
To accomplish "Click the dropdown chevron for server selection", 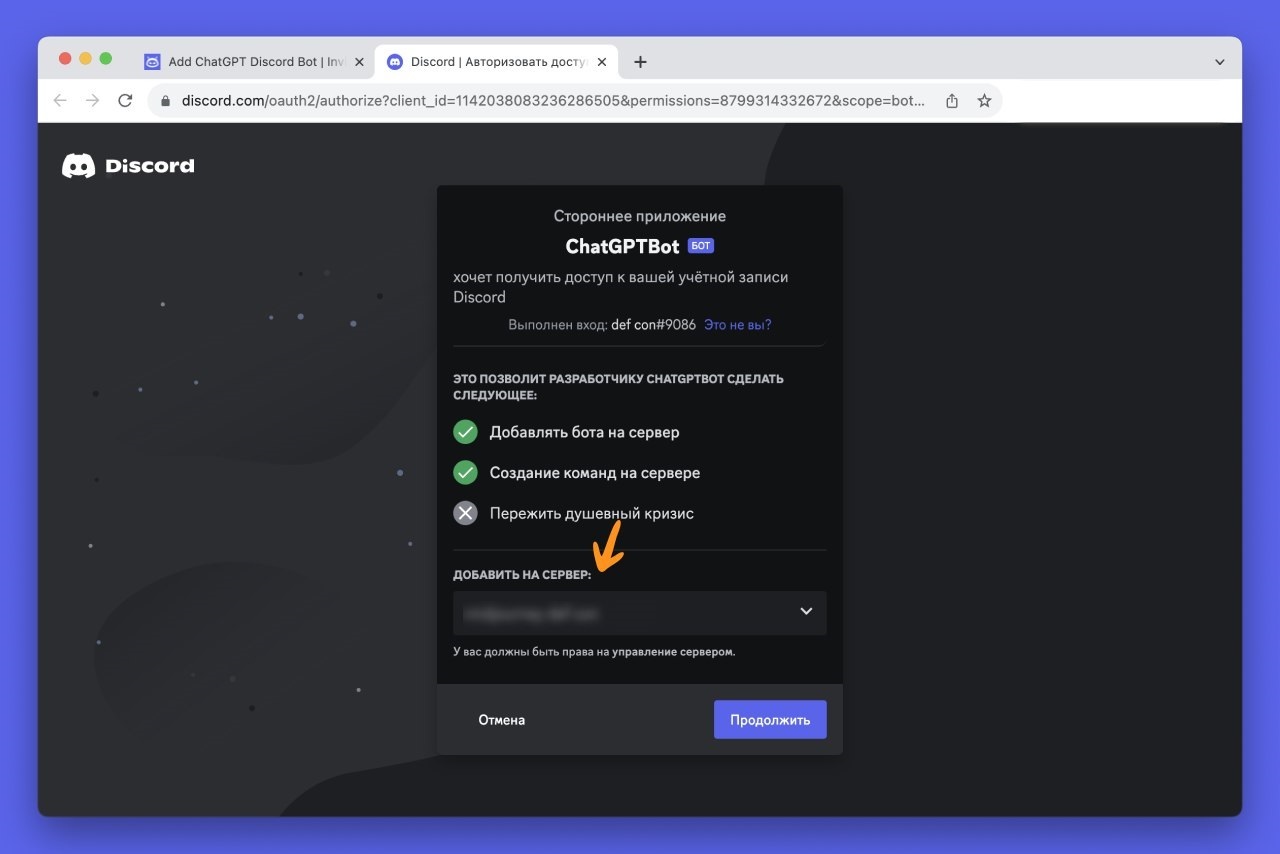I will (806, 612).
